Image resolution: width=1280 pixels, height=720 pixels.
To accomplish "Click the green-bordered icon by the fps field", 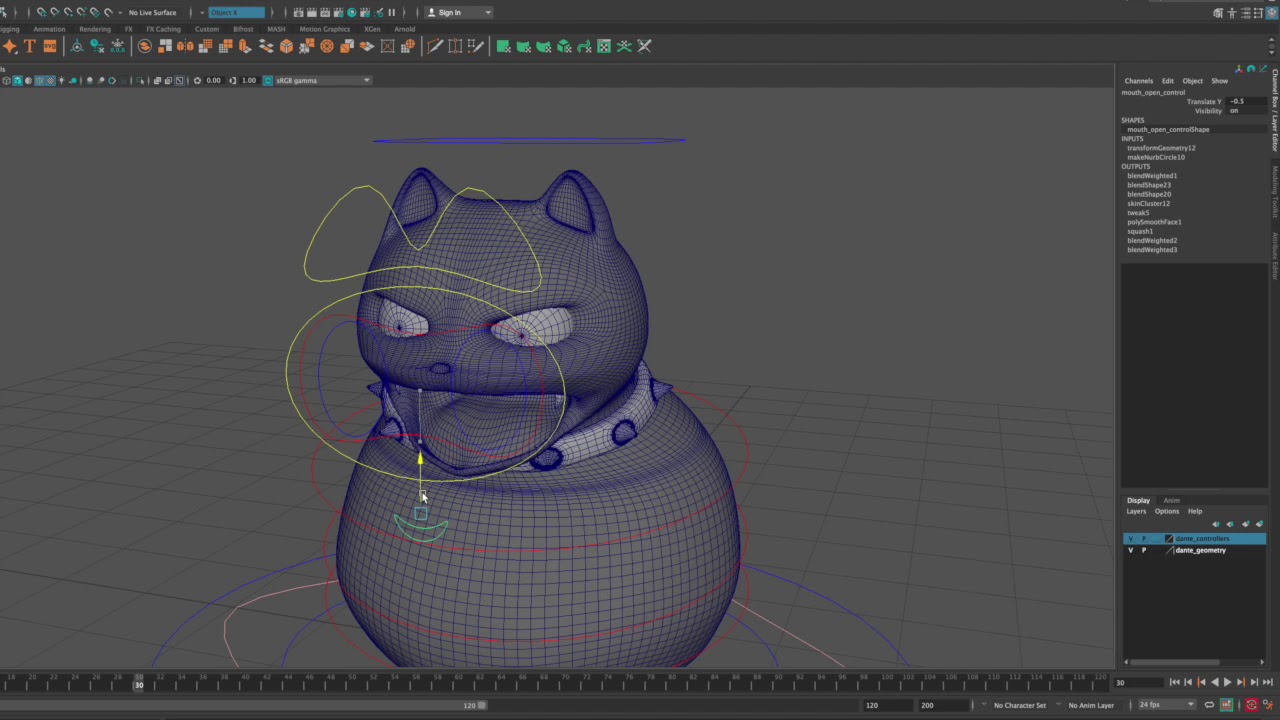I will pyautogui.click(x=1226, y=705).
